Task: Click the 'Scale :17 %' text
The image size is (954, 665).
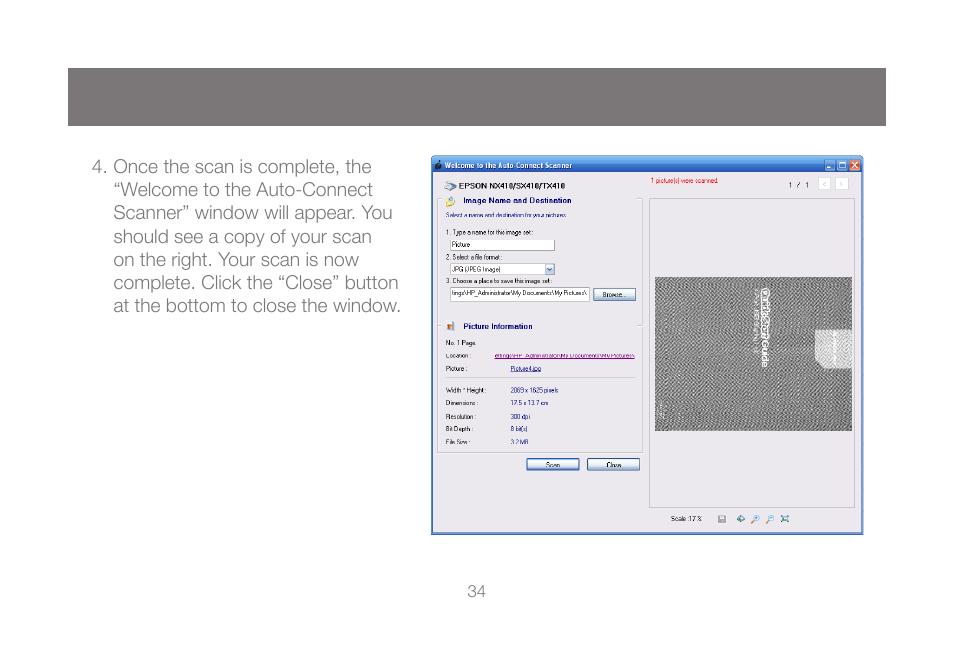Action: click(x=686, y=519)
